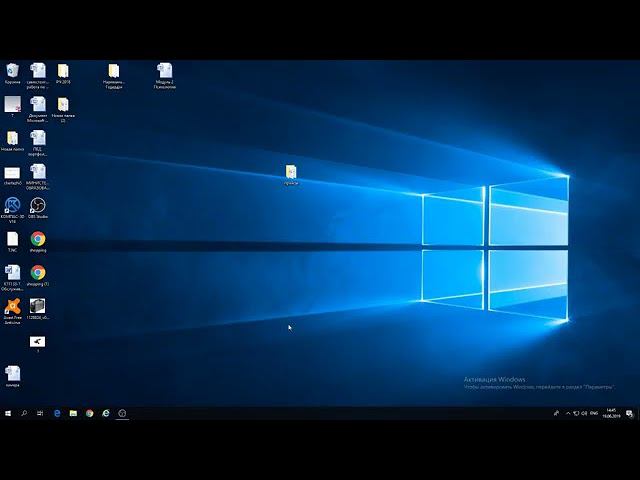The width and height of the screenshot is (640, 480).
Task: Open the volume control in tray
Action: (584, 413)
